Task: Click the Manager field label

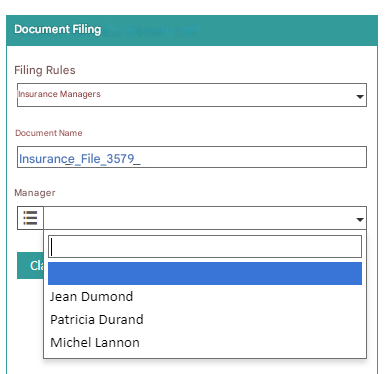Action: 35,193
